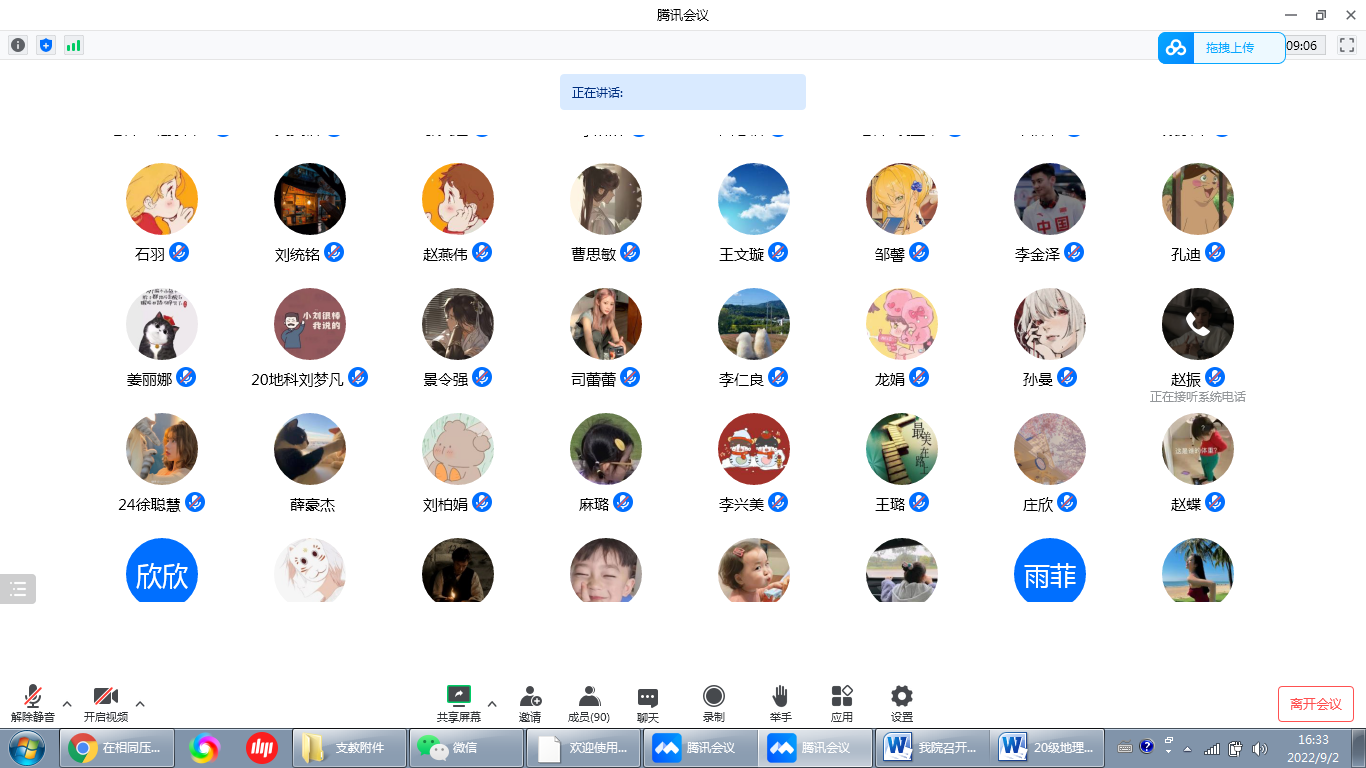1366x768 pixels.
Task: Click the drag-to-upload cloud button
Action: pyautogui.click(x=1221, y=47)
